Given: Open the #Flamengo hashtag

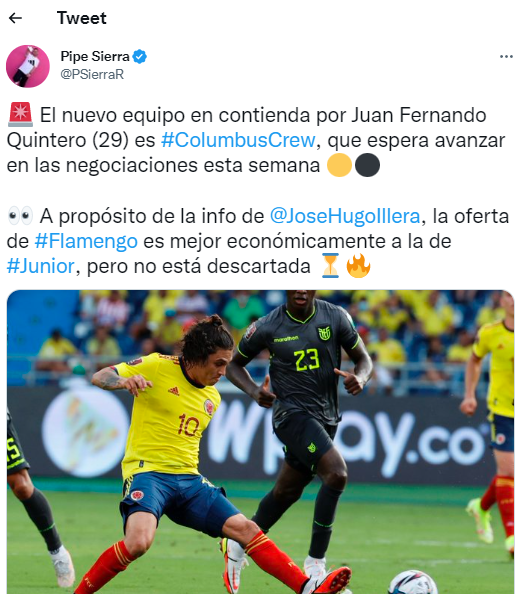Looking at the screenshot, I should point(86,241).
